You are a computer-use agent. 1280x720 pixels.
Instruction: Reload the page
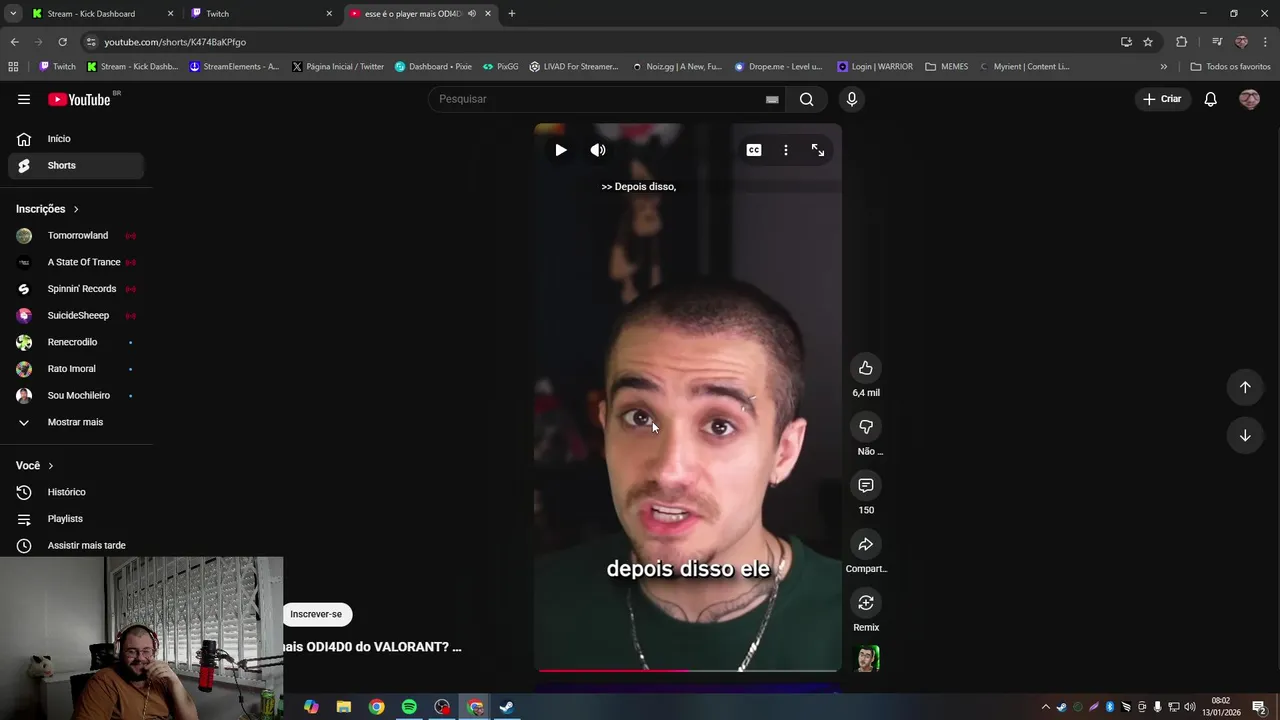tap(62, 42)
